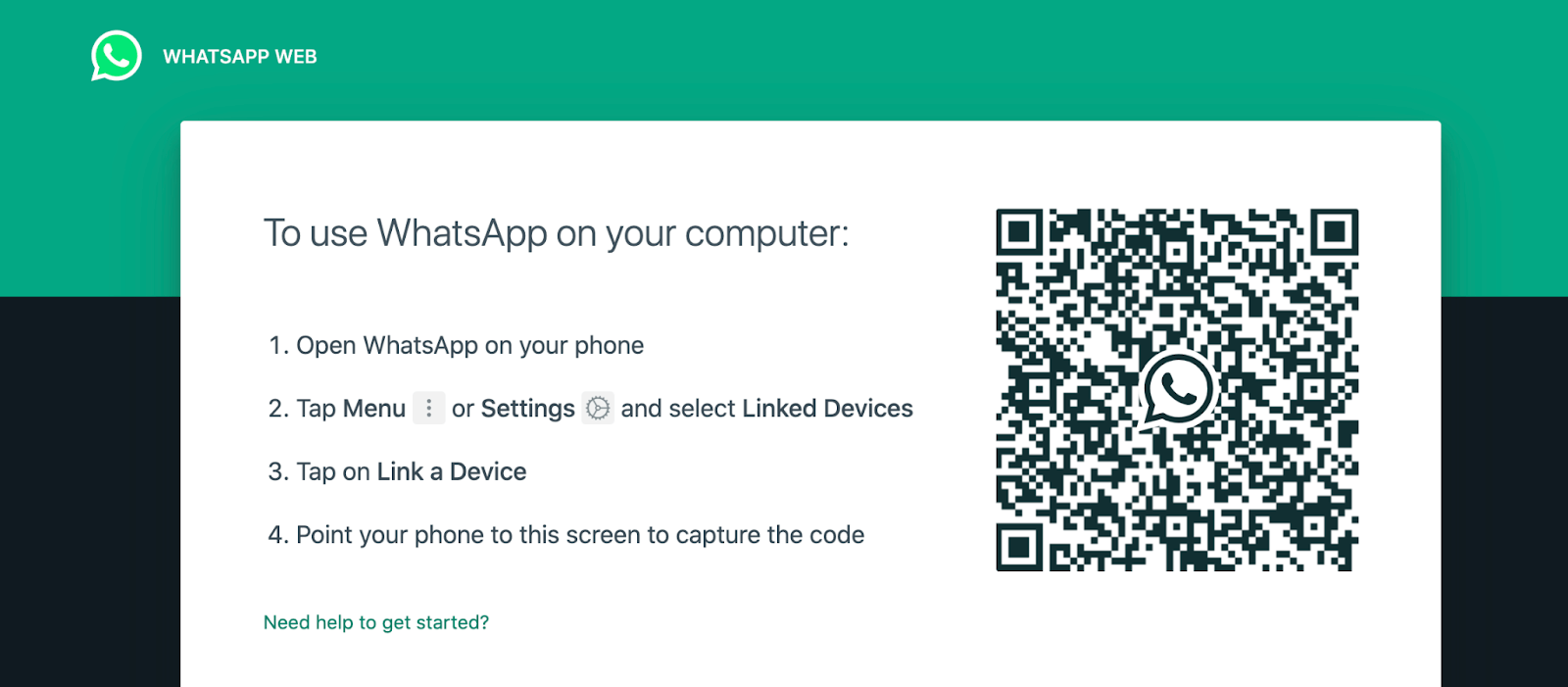Click the bold "Link a Device" text
Screen dimensions: 1568x687
(452, 471)
